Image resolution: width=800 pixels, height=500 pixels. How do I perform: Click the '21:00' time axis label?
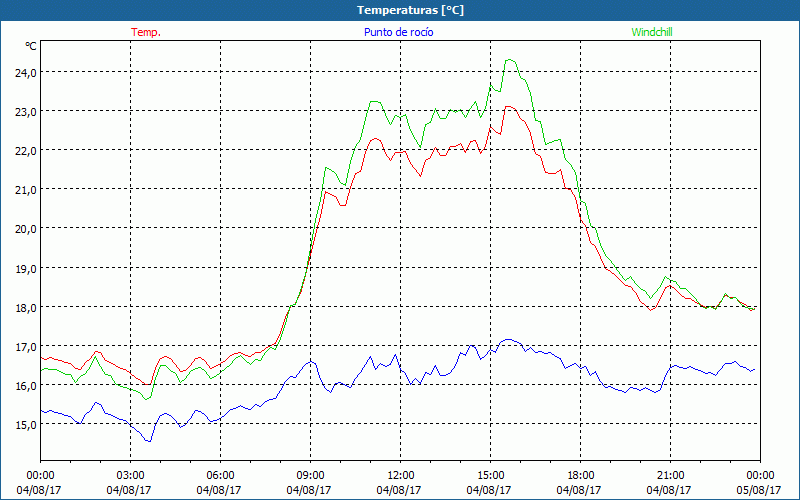(670, 476)
